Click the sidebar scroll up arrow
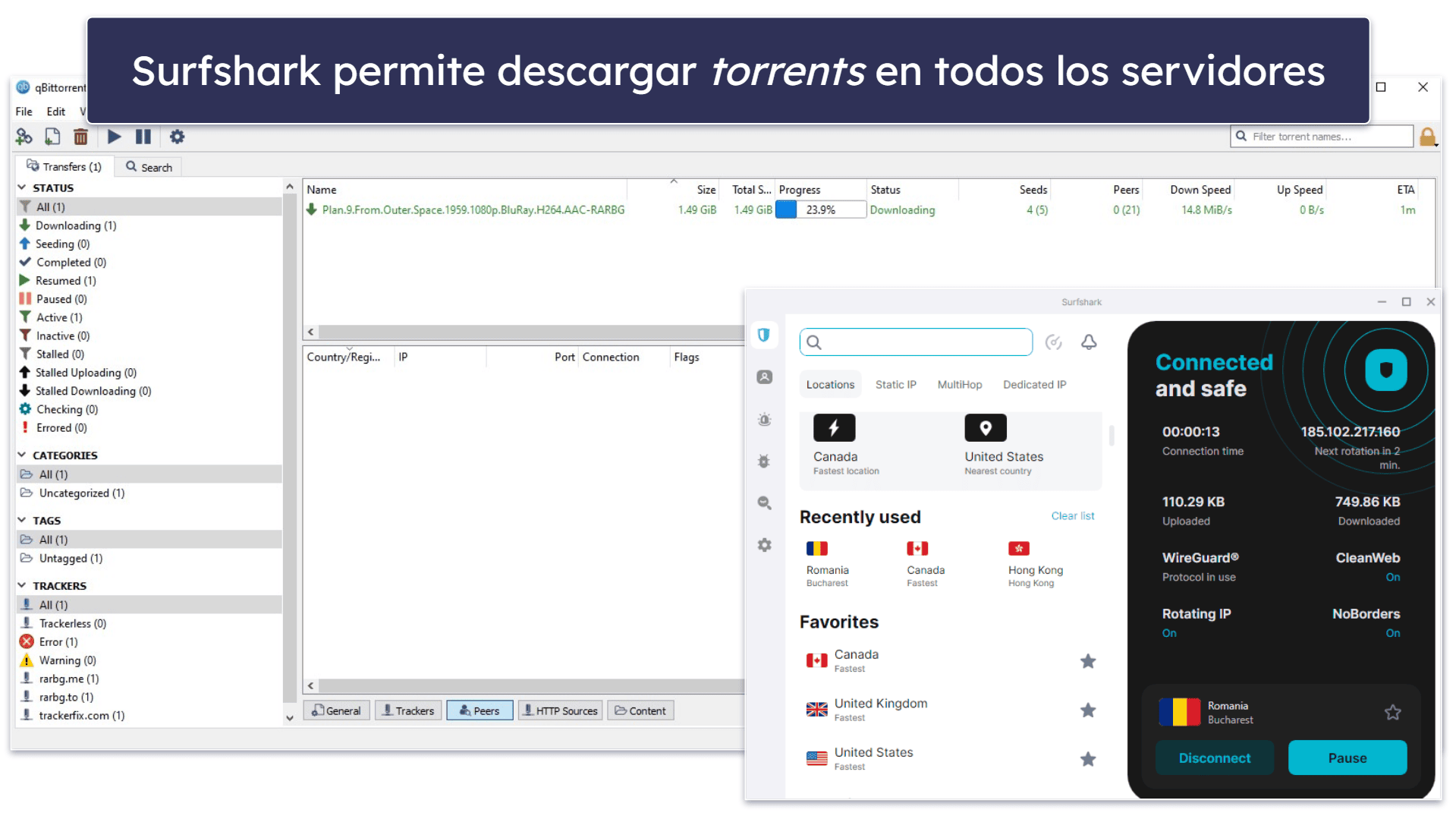The image size is (1456, 819). tap(289, 187)
